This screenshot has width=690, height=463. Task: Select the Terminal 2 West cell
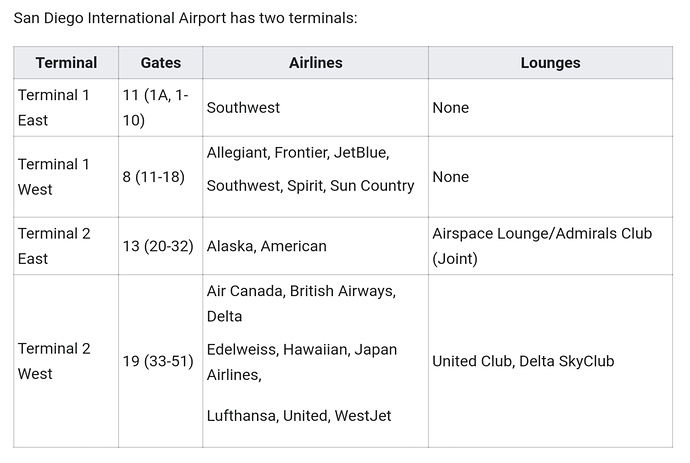[x=66, y=361]
